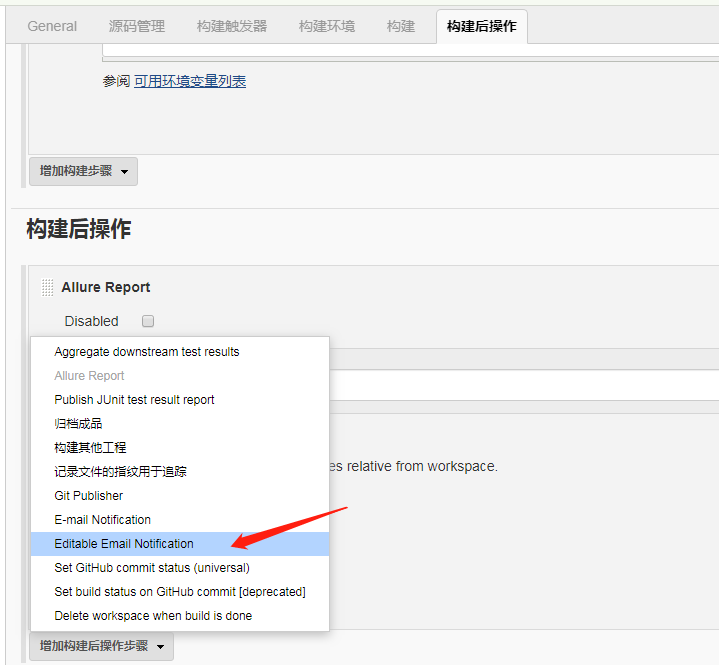Open the 源码管理 tab
The width and height of the screenshot is (719, 665).
pos(137,26)
